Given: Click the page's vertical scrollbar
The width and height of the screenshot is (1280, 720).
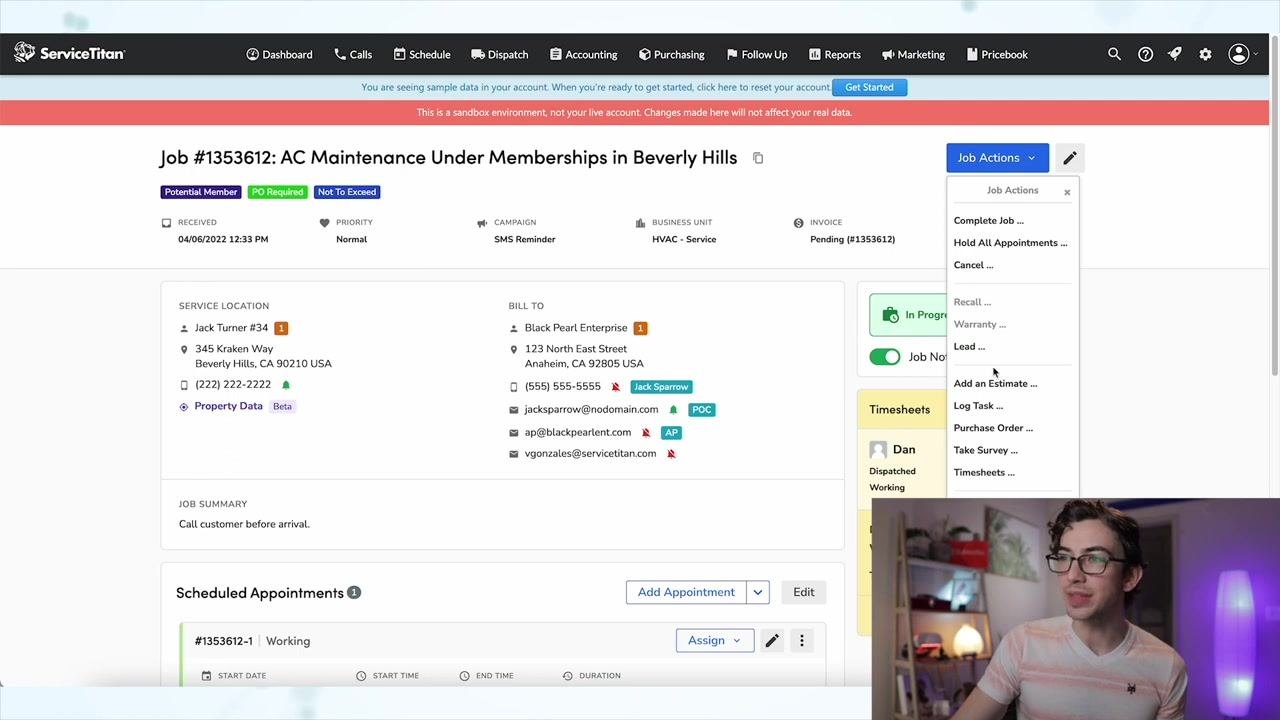Looking at the screenshot, I should click(1274, 205).
